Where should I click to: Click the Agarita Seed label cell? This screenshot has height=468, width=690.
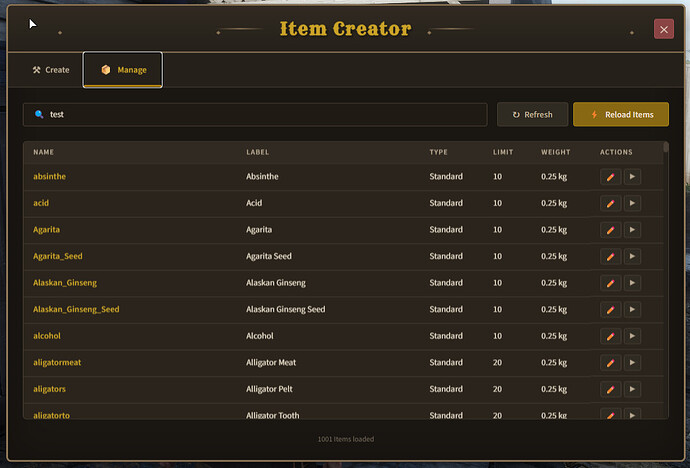(269, 256)
